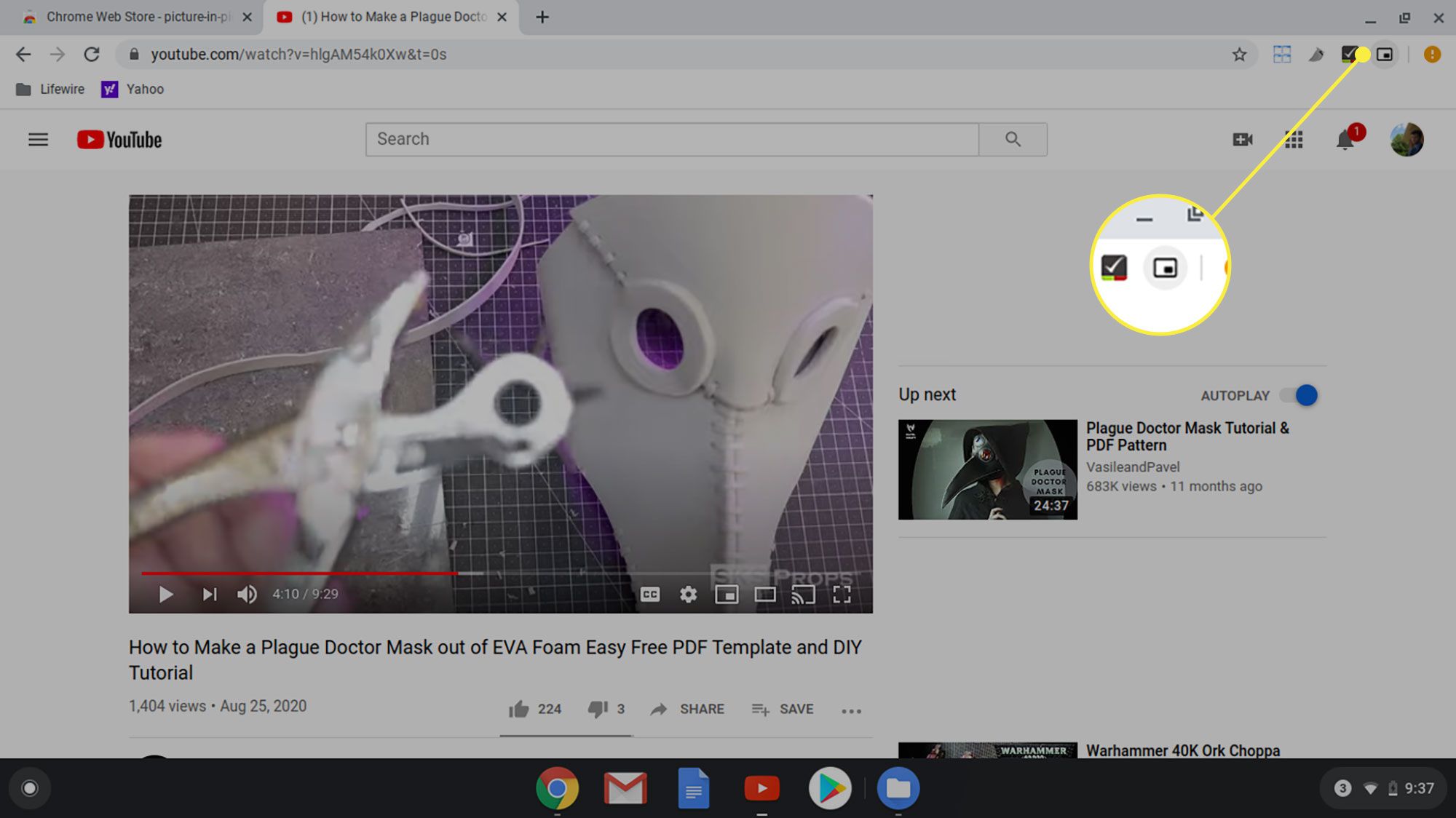Switch player to miniplayer mode
The height and width of the screenshot is (818, 1456).
point(727,595)
